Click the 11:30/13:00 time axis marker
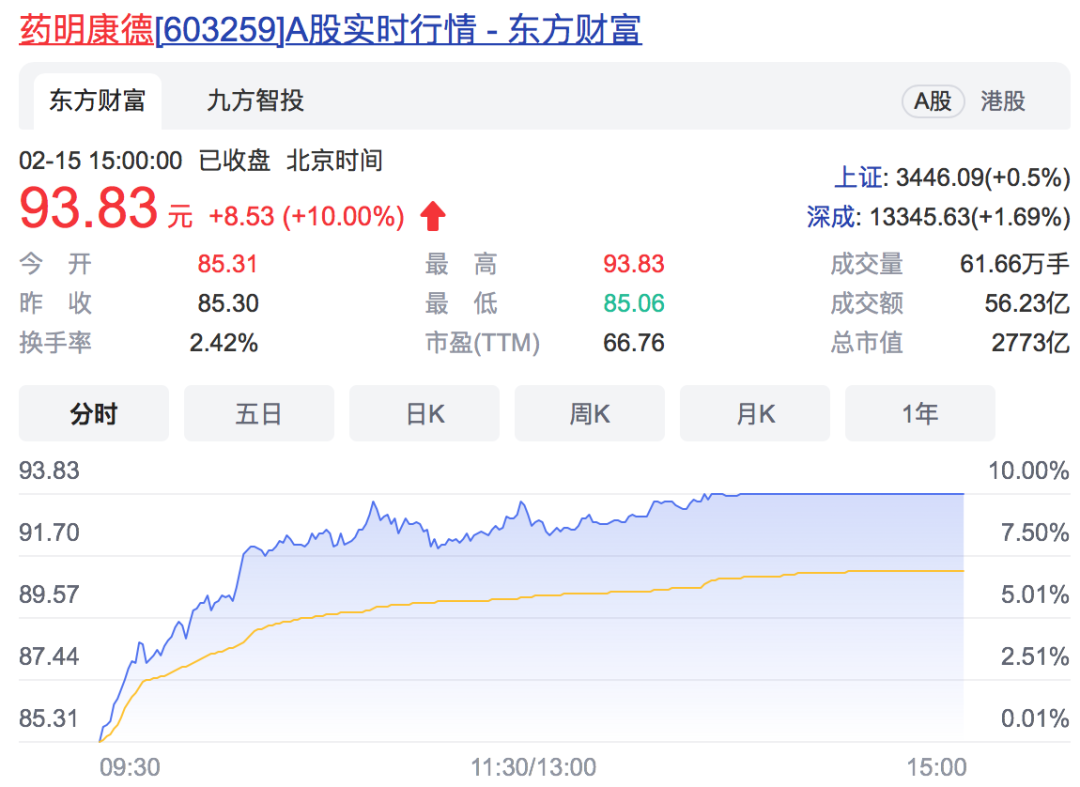The height and width of the screenshot is (787, 1080). (x=533, y=767)
